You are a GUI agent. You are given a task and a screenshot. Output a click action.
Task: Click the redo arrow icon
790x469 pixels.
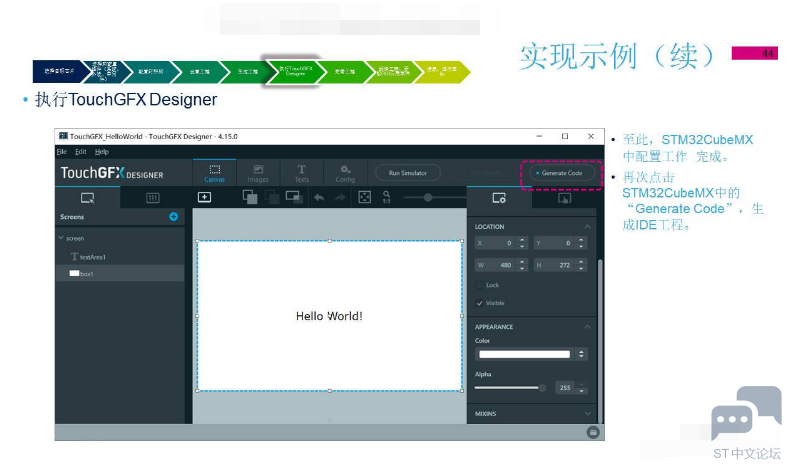tap(341, 197)
